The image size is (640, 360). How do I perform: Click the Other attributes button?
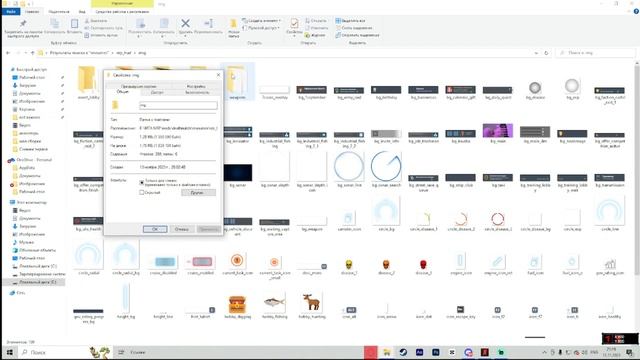tap(198, 193)
